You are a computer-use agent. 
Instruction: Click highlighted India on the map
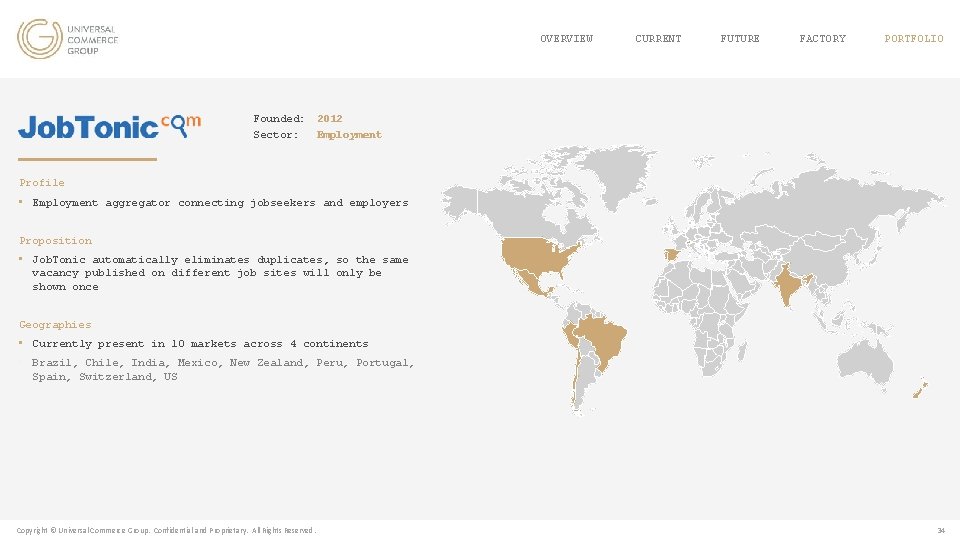[x=787, y=285]
